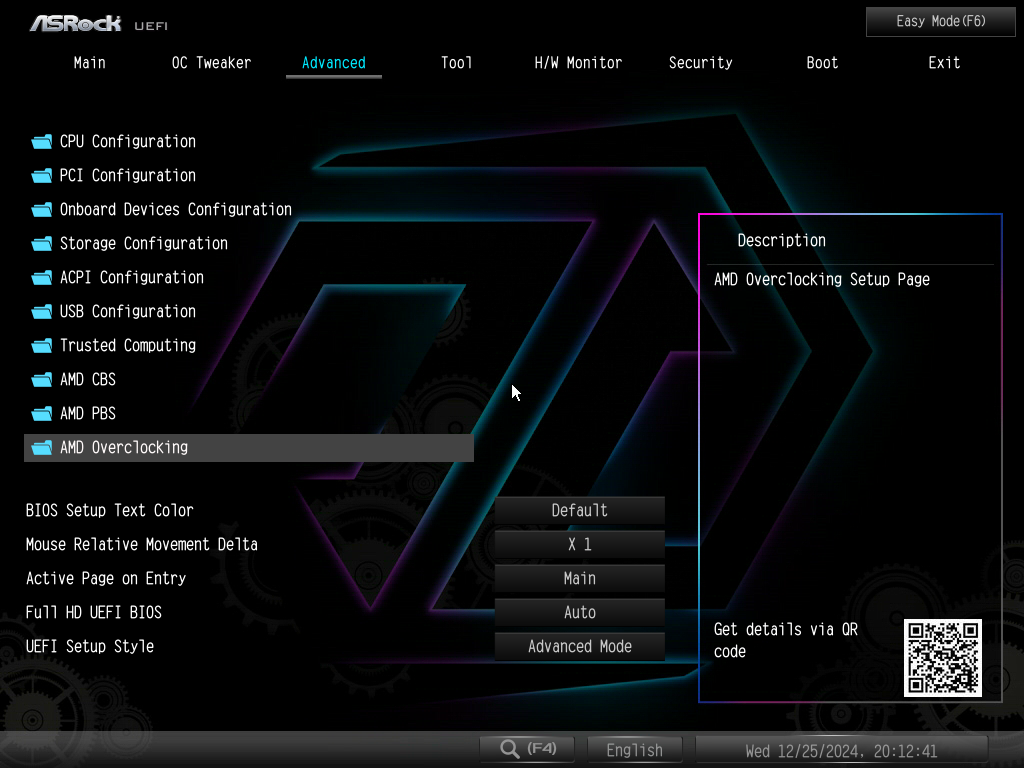The image size is (1024, 768).
Task: Open the Exit tab
Action: tap(944, 63)
